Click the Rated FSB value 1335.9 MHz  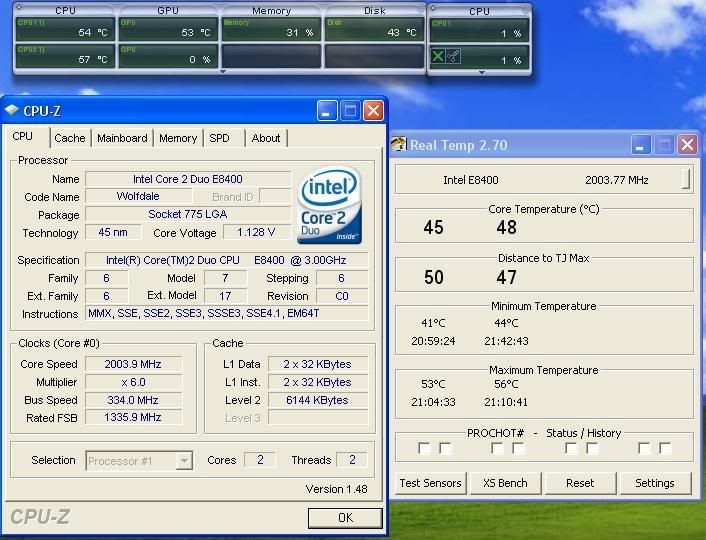pos(133,417)
